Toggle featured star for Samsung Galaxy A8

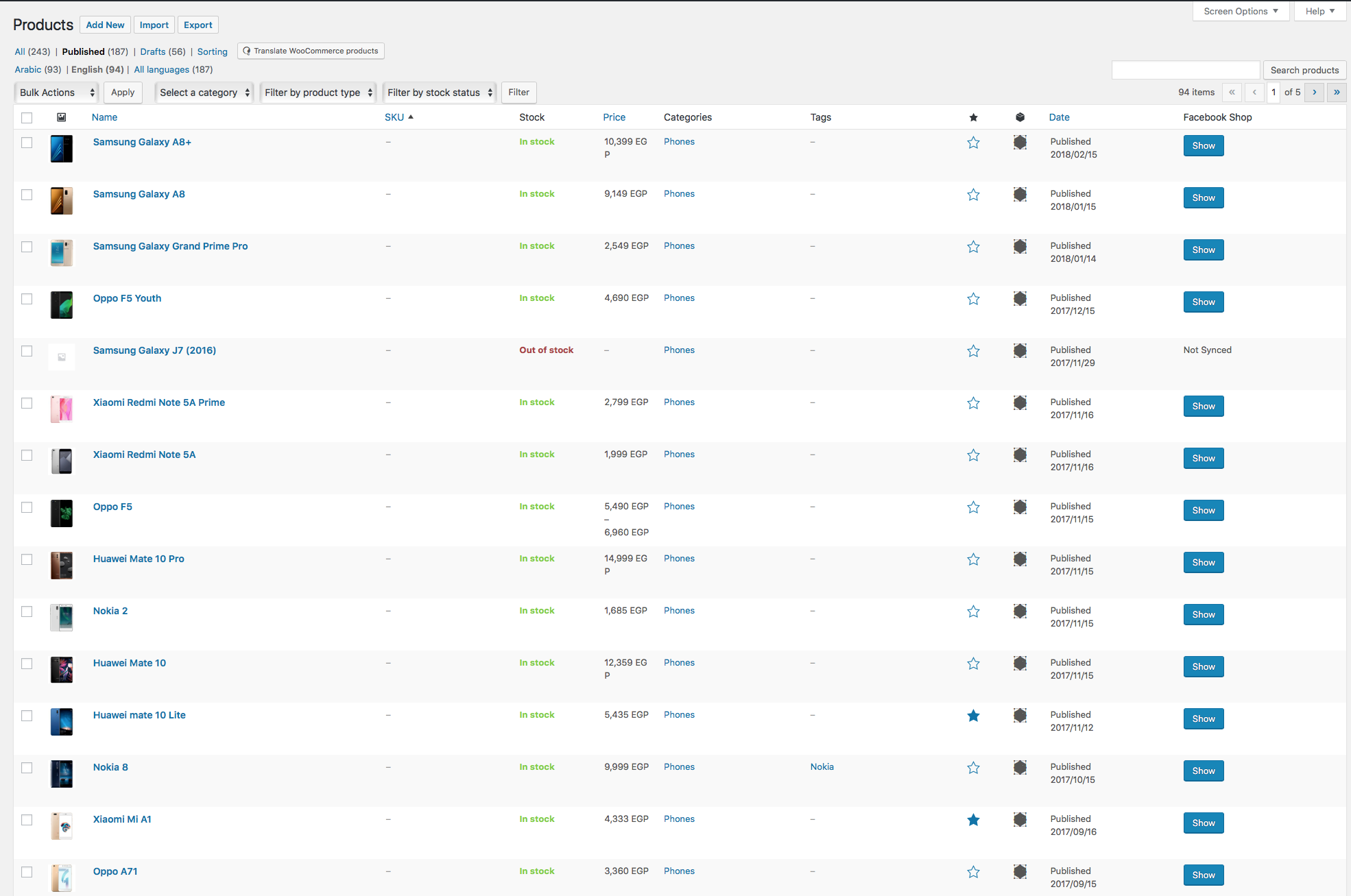[973, 195]
